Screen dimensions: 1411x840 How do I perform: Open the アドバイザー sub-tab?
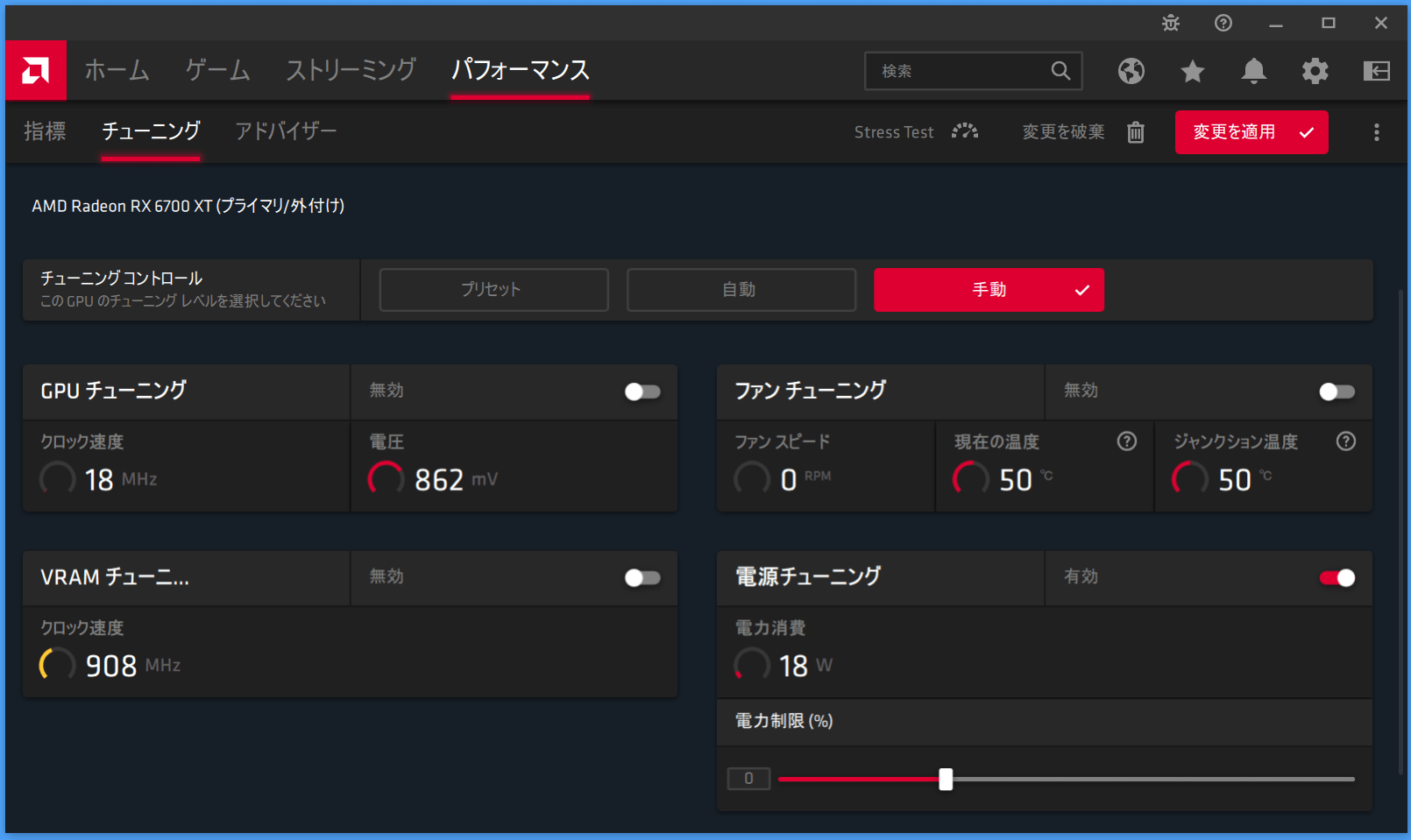pyautogui.click(x=286, y=131)
